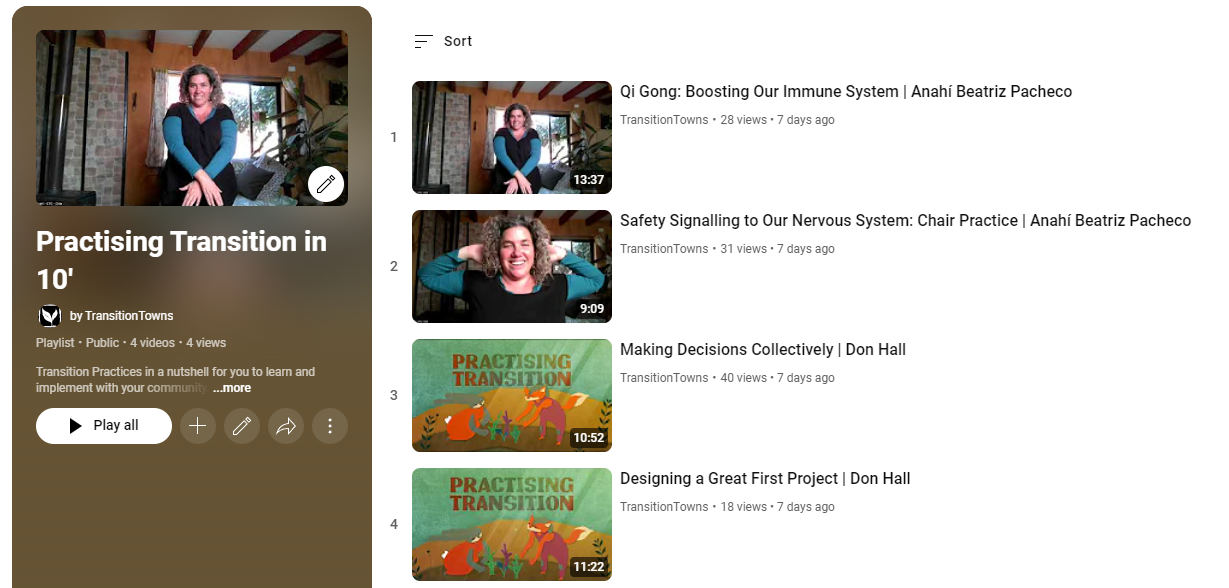Image resolution: width=1229 pixels, height=588 pixels.
Task: Open the Qi Gong: Boosting Our Immune System video
Action: (x=845, y=92)
